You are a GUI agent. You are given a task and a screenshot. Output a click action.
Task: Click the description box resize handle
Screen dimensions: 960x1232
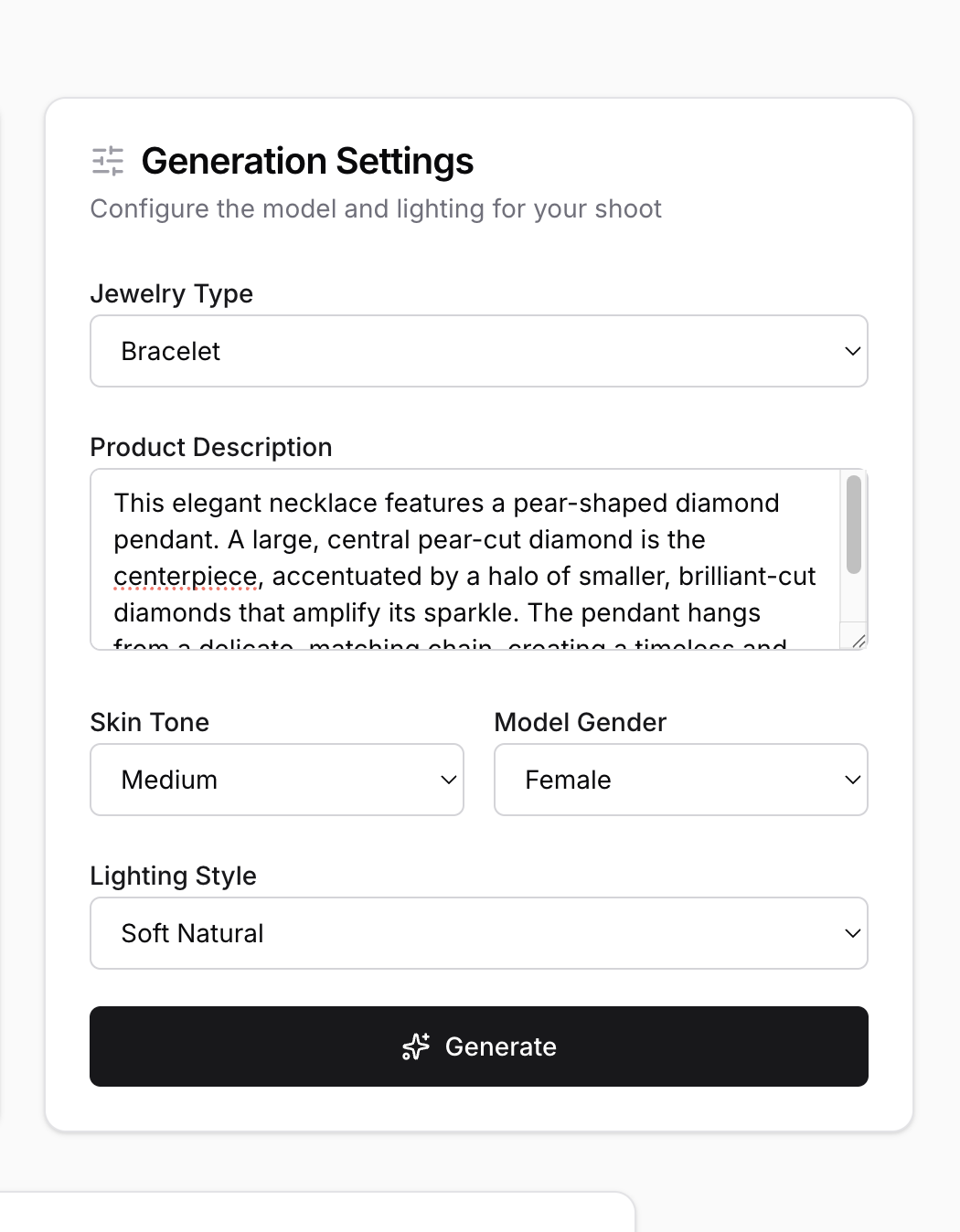(x=859, y=641)
